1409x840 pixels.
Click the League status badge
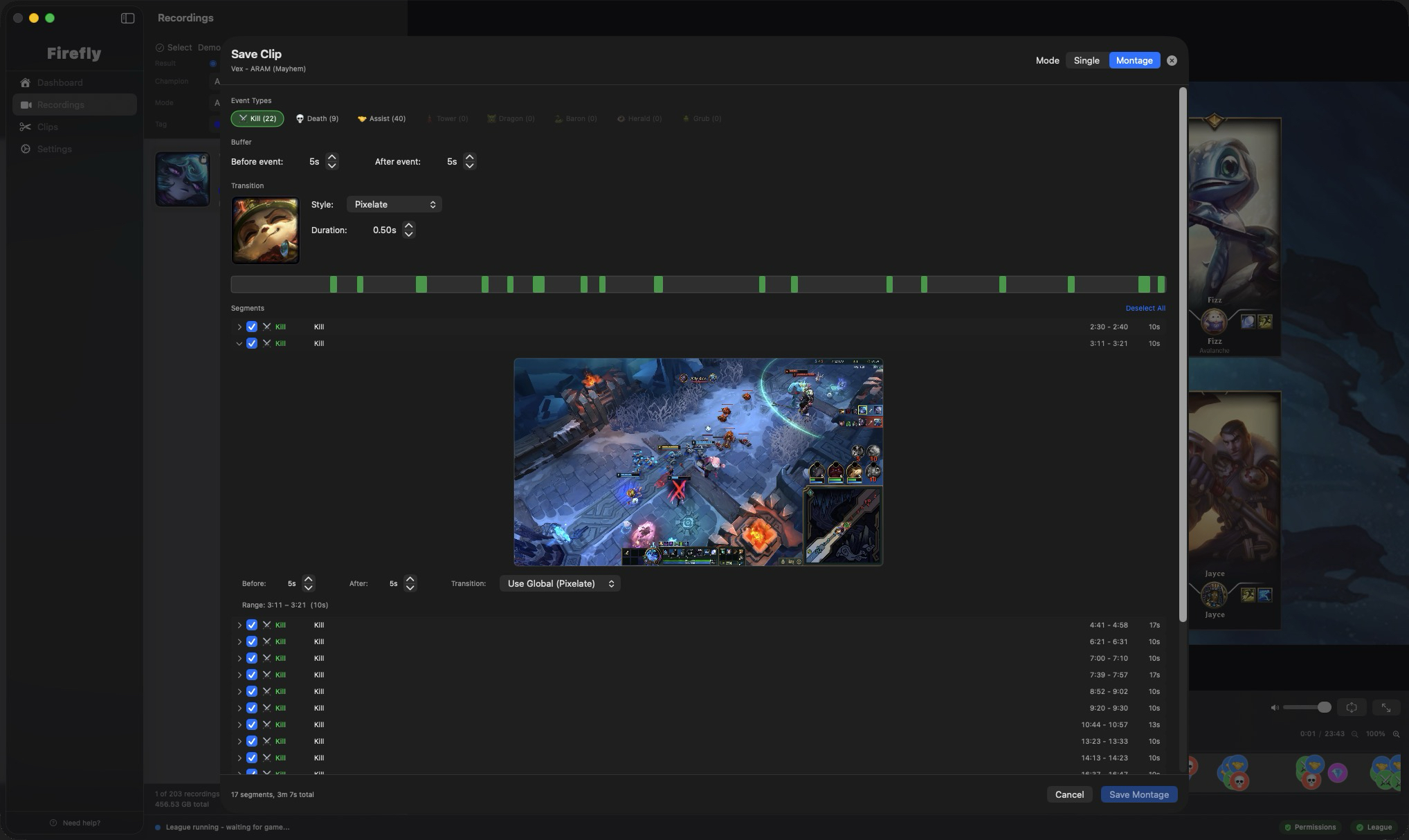point(1374,827)
